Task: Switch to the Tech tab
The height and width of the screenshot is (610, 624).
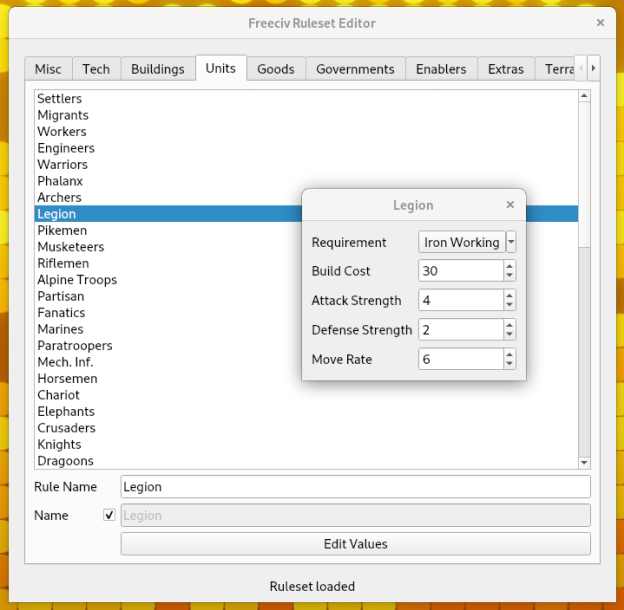Action: 96,69
